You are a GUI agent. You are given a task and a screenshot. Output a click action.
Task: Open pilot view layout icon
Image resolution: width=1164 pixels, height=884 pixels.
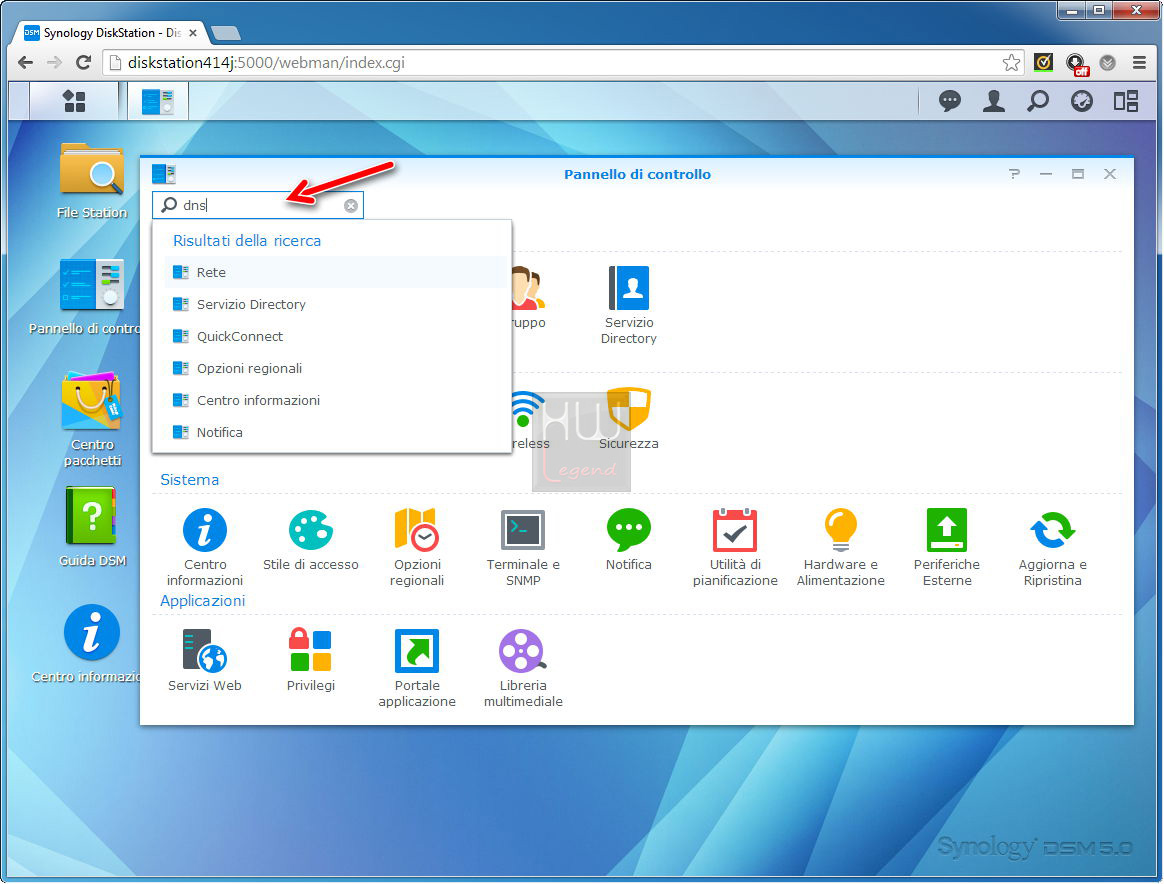click(x=1125, y=101)
